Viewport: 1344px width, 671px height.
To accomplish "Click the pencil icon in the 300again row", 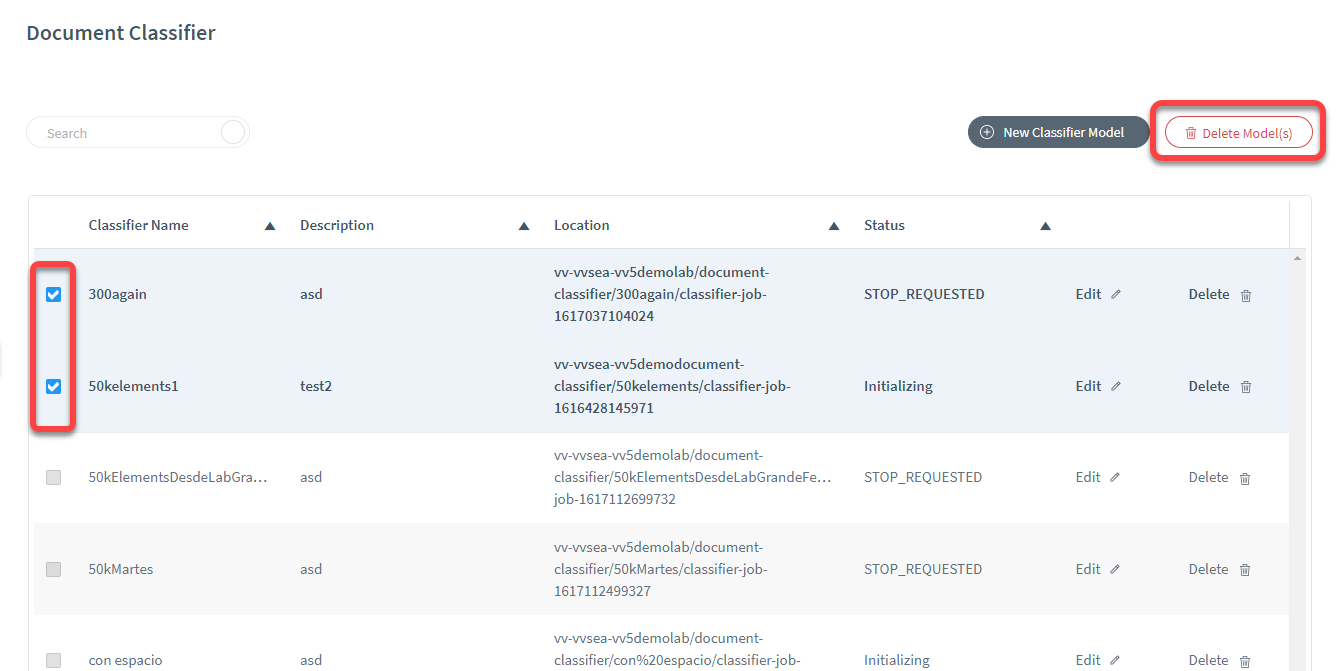I will [x=1116, y=295].
